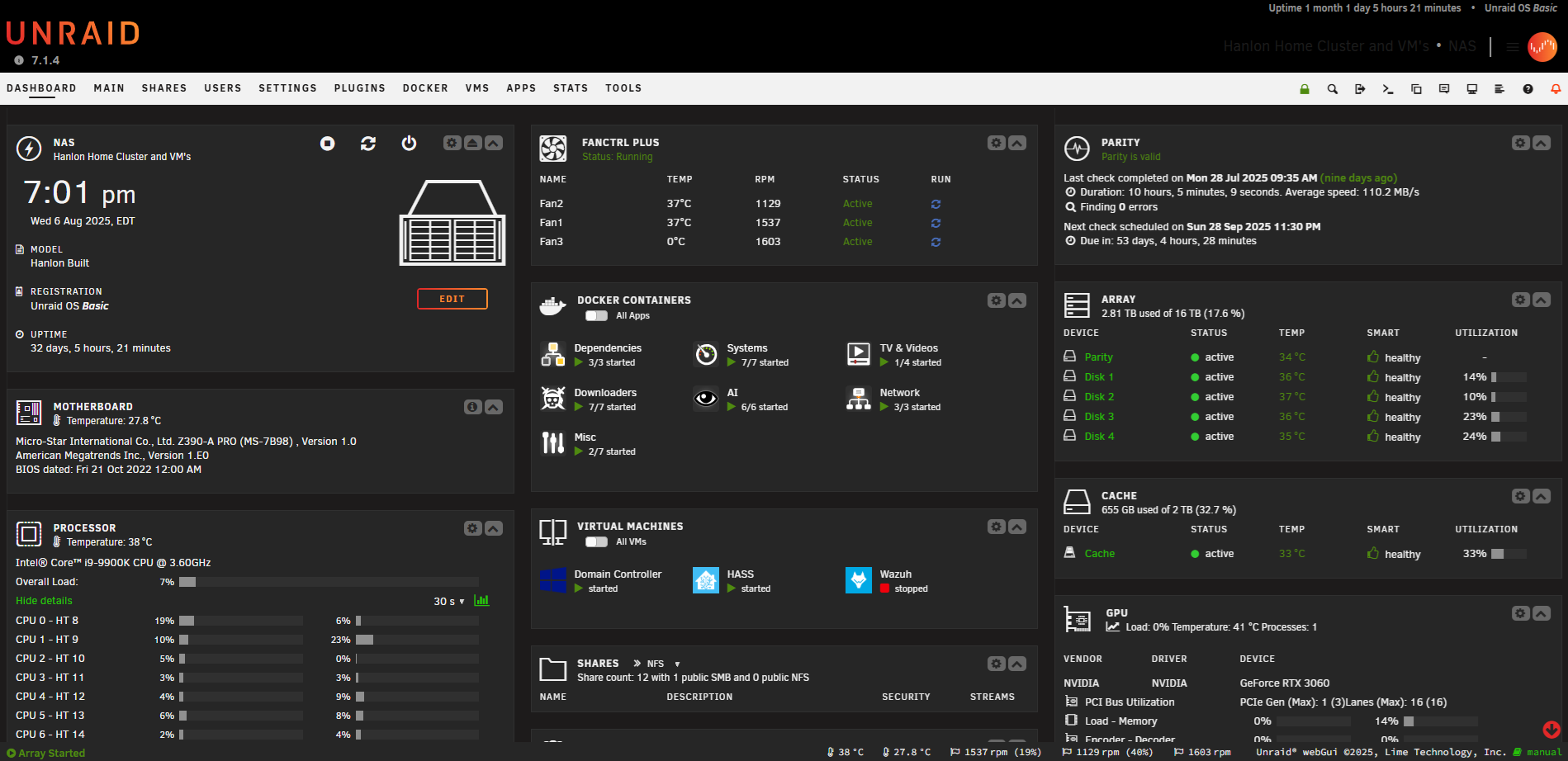Open the Network docker folder icon

pyautogui.click(x=859, y=399)
